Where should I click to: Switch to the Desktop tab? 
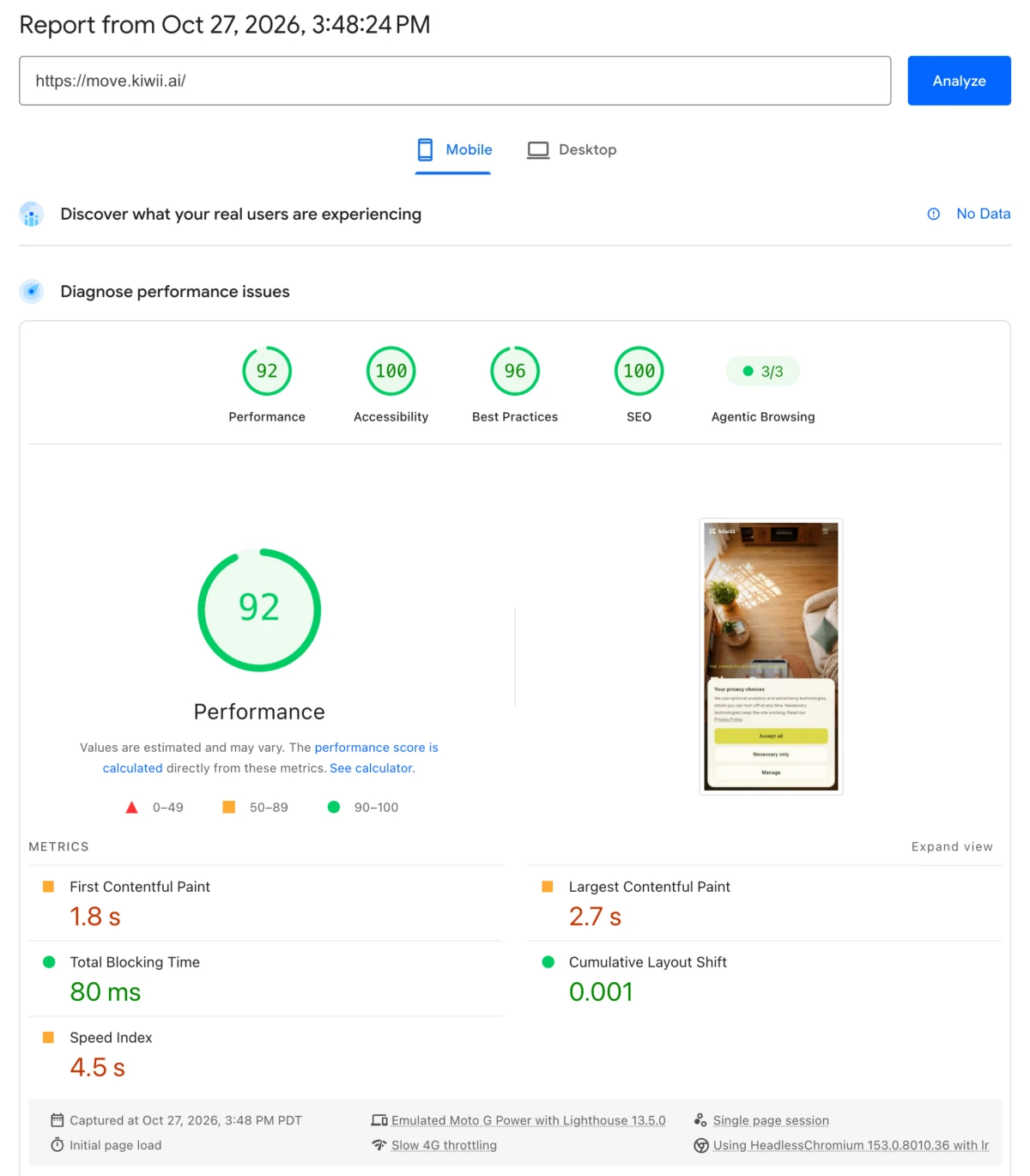572,150
